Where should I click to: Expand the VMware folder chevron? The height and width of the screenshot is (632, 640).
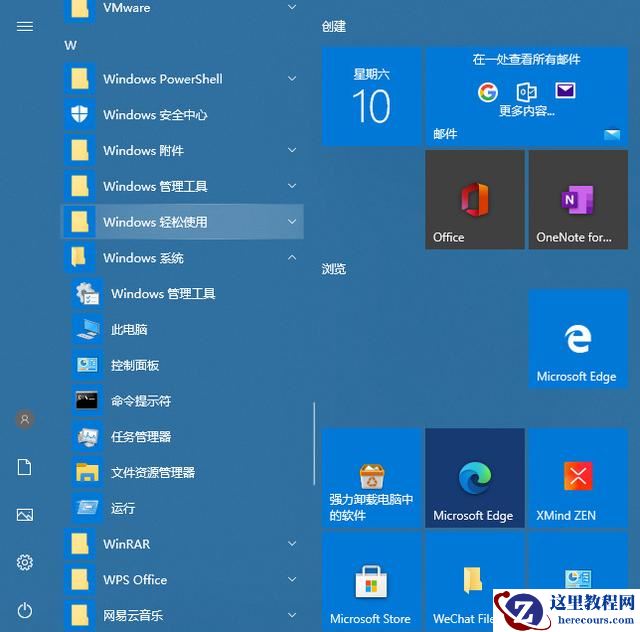pyautogui.click(x=292, y=7)
